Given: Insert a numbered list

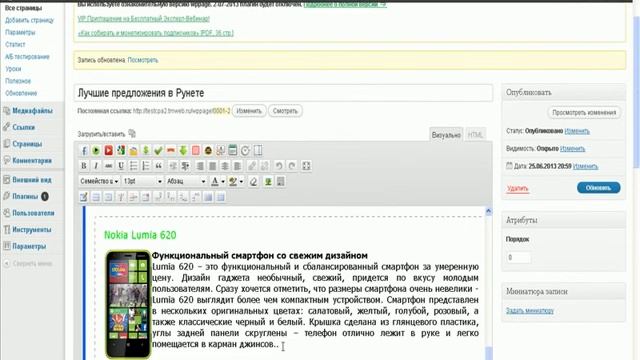Looking at the screenshot, I should (146, 166).
